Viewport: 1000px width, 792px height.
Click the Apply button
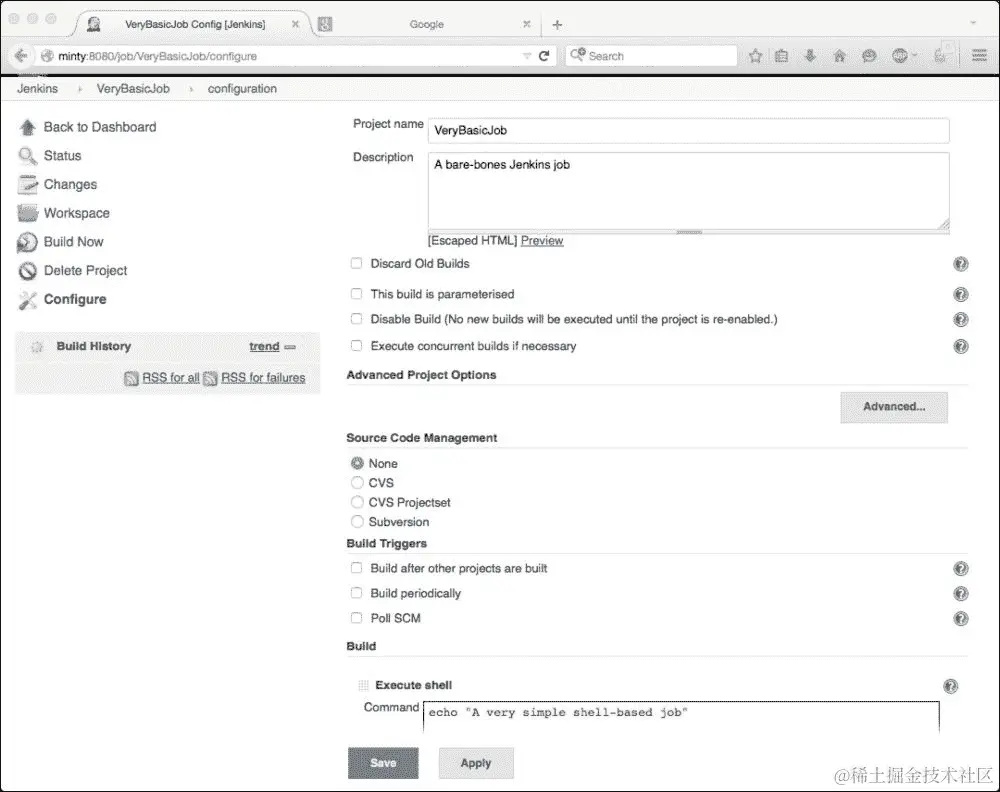pos(476,763)
